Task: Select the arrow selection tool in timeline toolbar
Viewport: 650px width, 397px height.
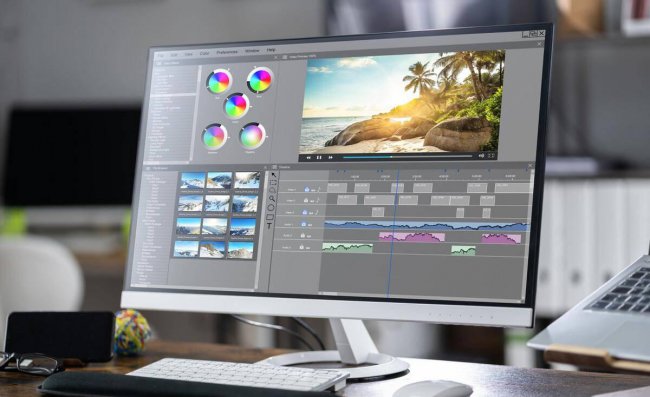Action: [x=273, y=174]
